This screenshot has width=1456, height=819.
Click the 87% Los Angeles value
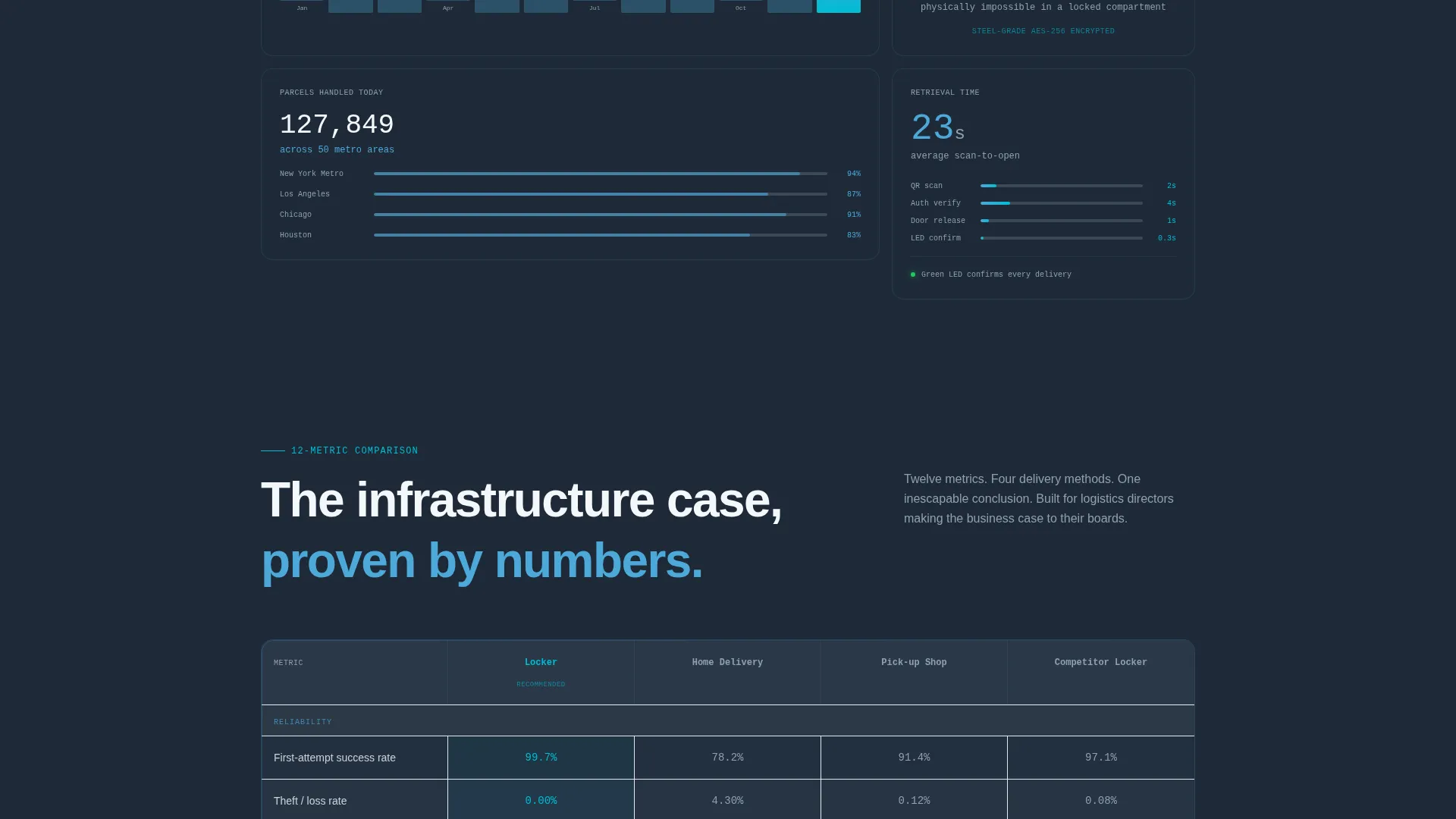pyautogui.click(x=854, y=194)
